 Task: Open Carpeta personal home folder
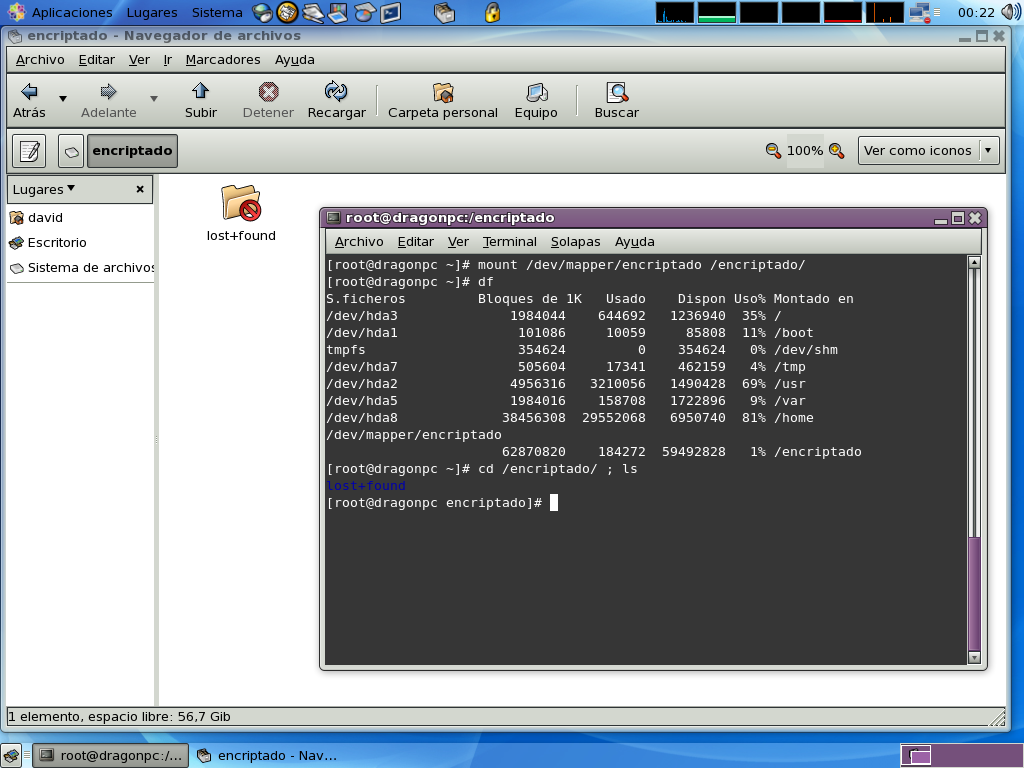point(442,92)
